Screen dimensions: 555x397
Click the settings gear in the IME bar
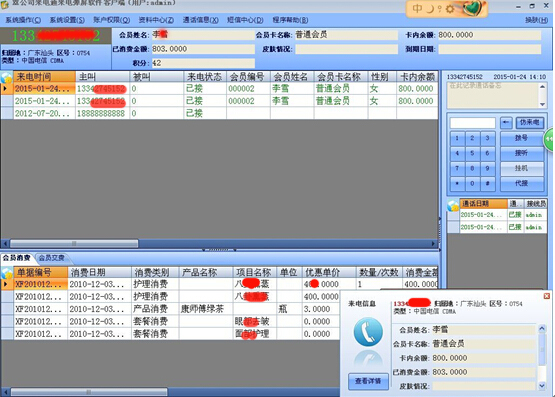[450, 8]
